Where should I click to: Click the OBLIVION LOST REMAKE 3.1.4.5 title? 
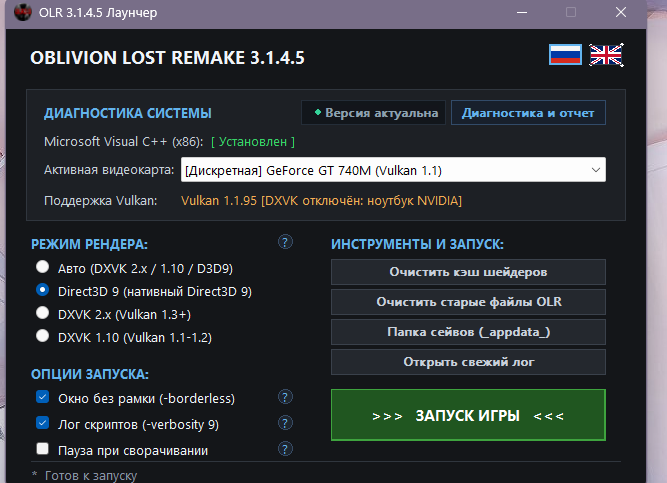point(167,58)
